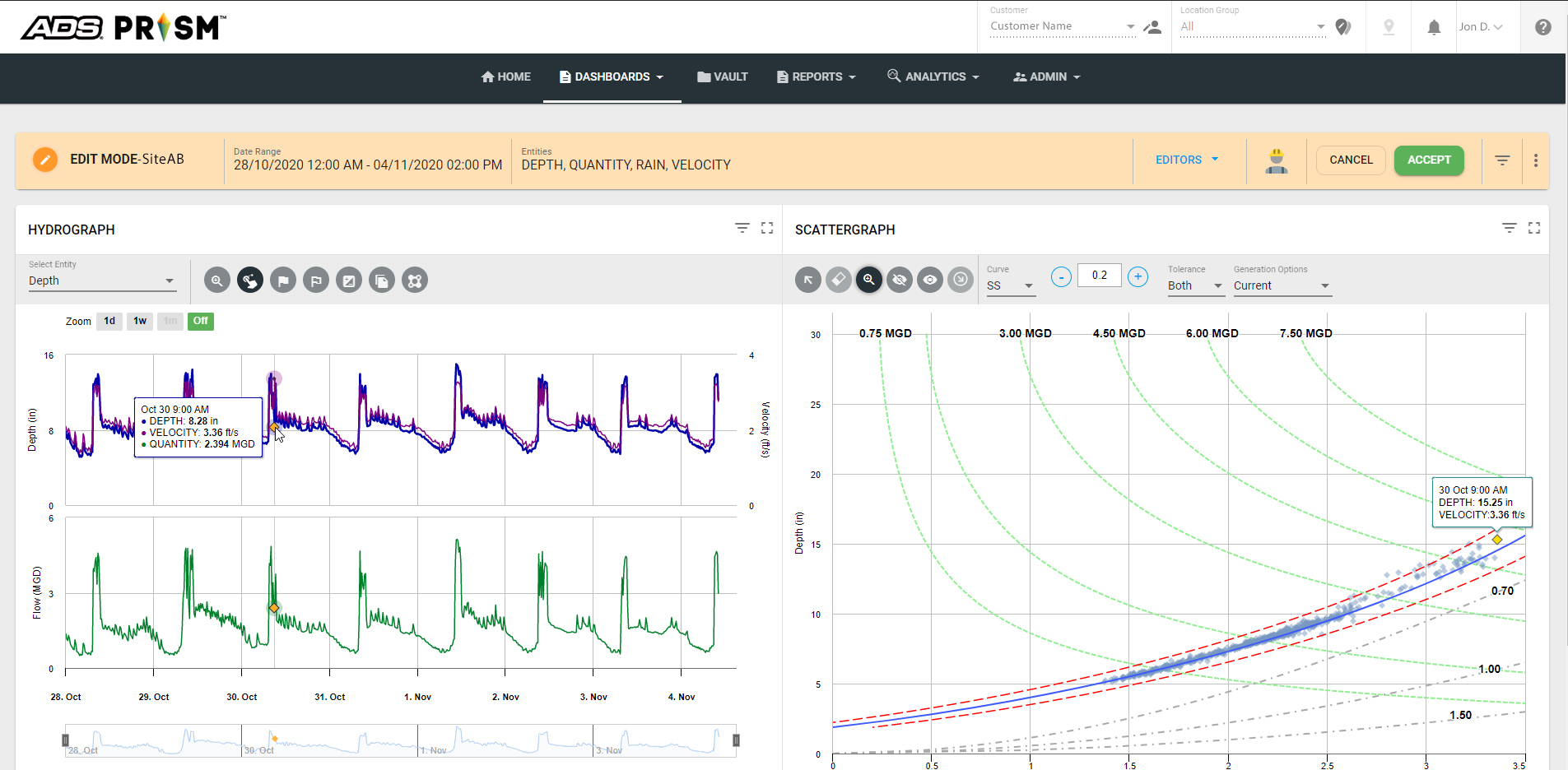Open the EDITORS dropdown
The image size is (1568, 770).
(1187, 160)
